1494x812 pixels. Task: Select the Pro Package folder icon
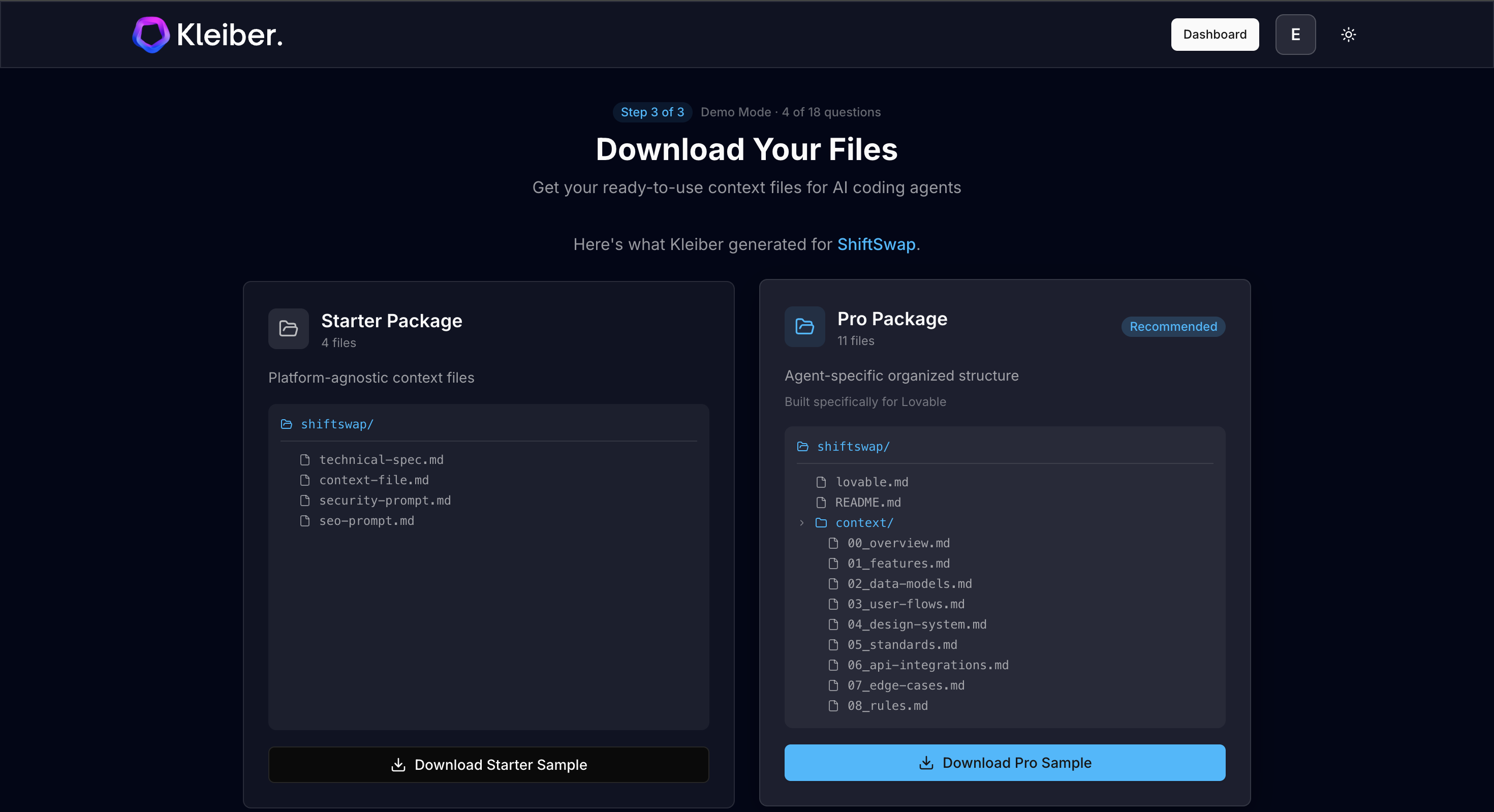point(804,327)
